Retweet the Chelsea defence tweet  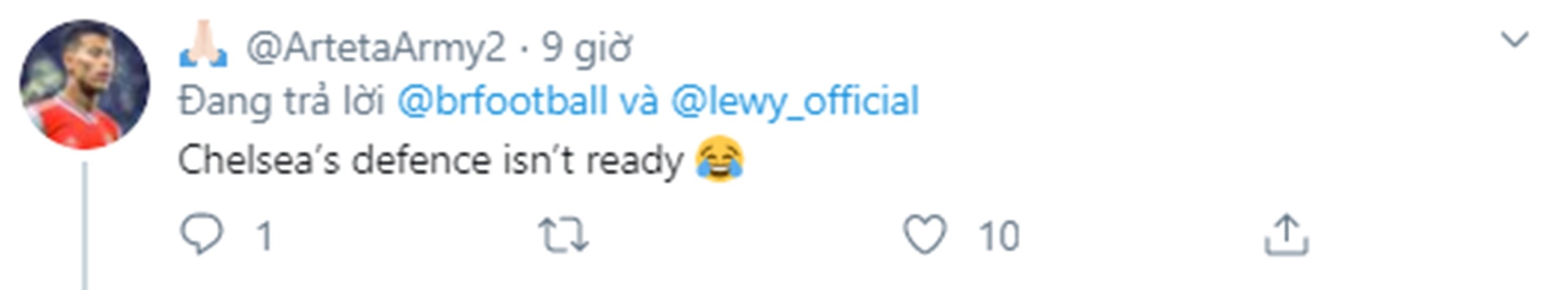pyautogui.click(x=564, y=235)
